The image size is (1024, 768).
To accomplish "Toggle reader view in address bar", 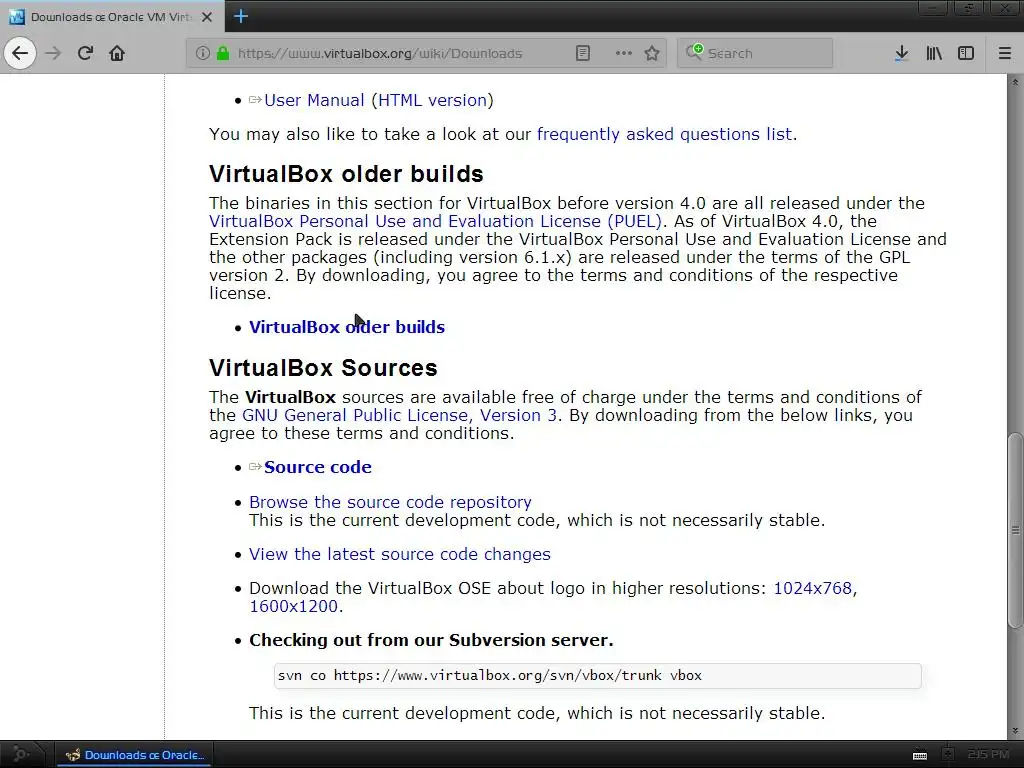I will [x=583, y=53].
